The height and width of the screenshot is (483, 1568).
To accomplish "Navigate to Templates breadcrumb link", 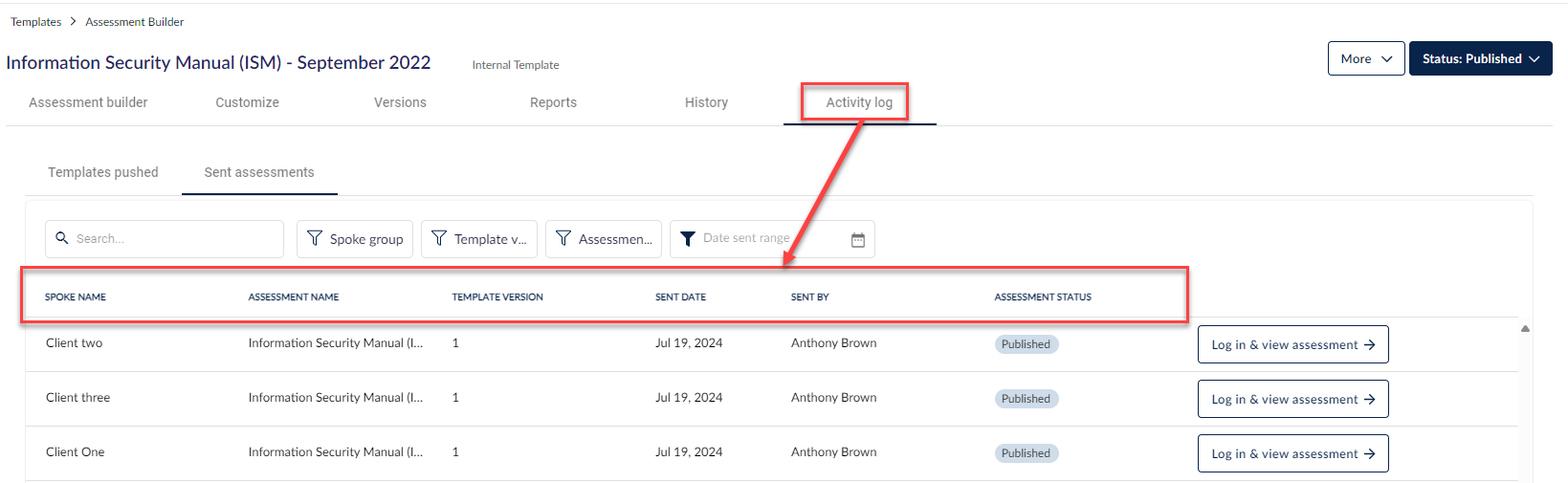I will pyautogui.click(x=35, y=22).
